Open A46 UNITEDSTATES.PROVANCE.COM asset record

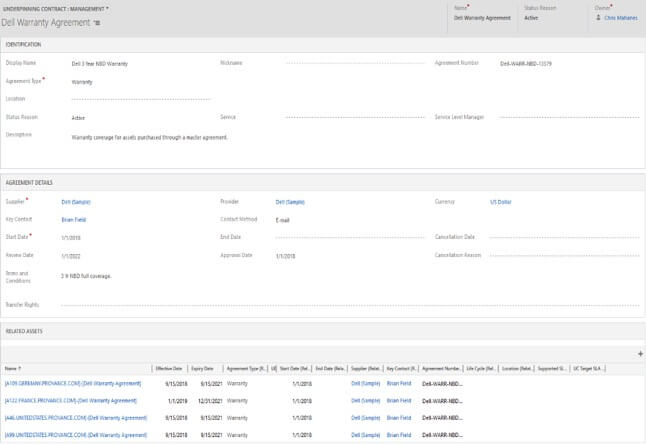point(76,418)
